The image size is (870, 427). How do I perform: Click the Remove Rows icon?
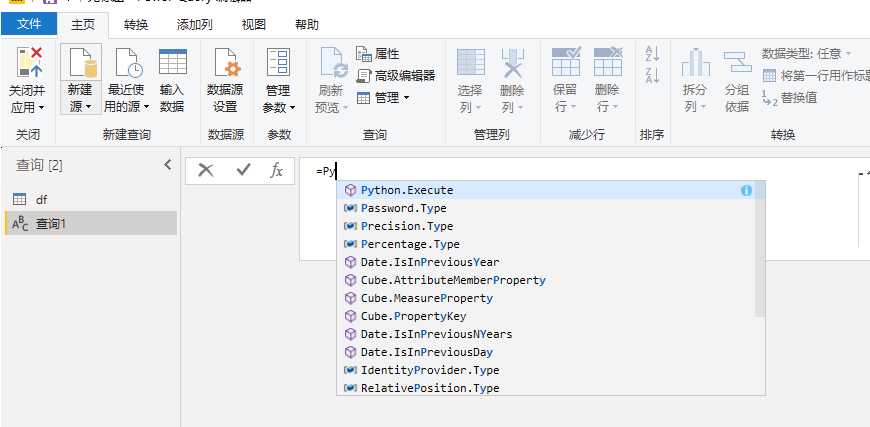tap(608, 62)
